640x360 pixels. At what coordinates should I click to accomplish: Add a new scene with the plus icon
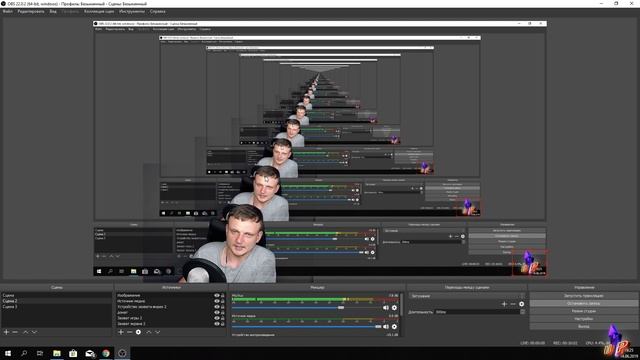tap(6, 332)
